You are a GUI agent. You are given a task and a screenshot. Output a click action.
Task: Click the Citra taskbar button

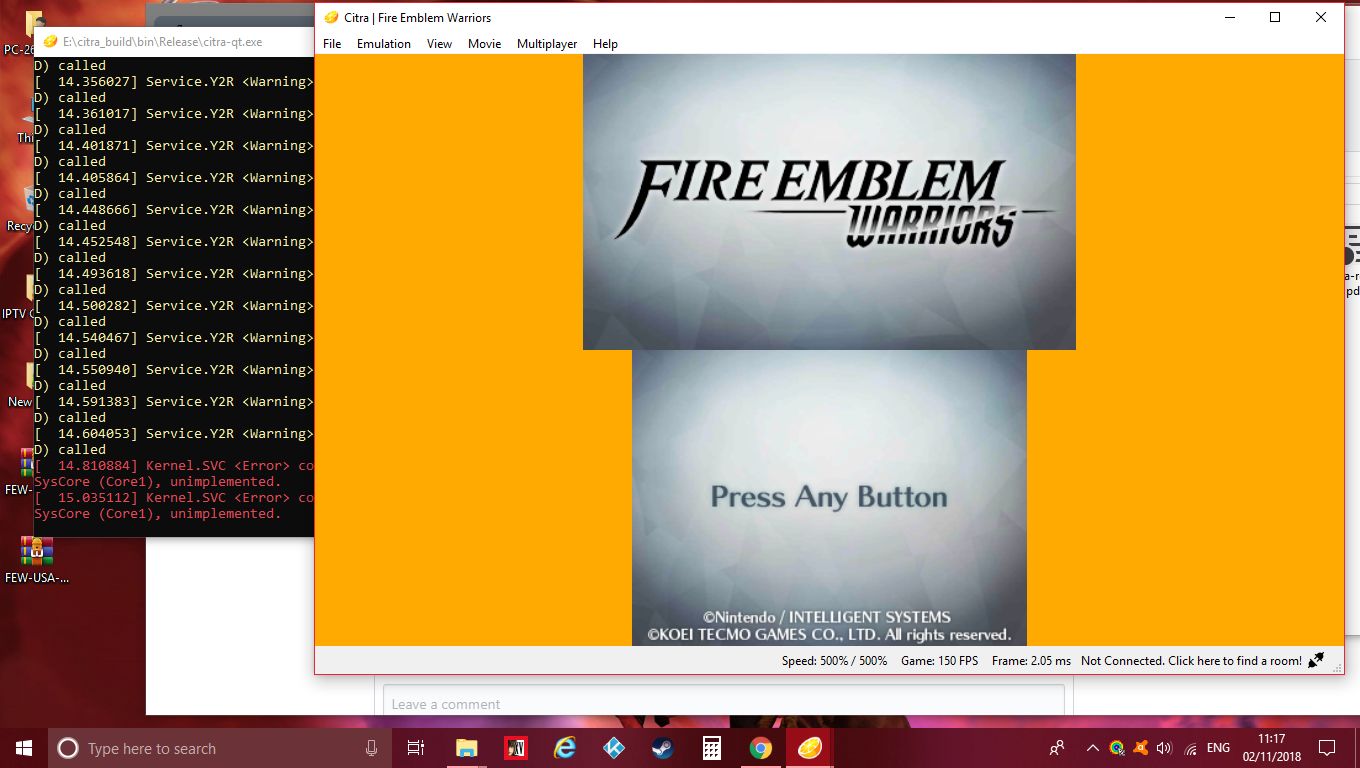(x=809, y=748)
